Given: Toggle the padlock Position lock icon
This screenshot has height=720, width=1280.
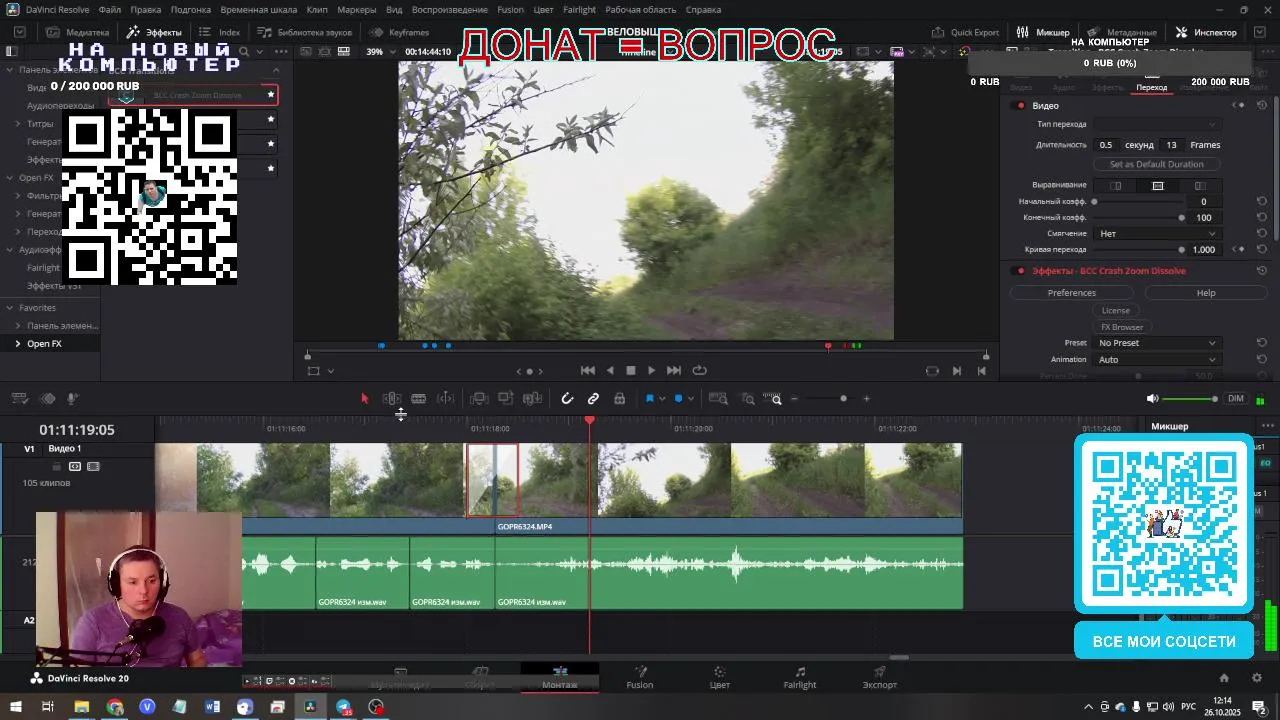Looking at the screenshot, I should point(620,399).
